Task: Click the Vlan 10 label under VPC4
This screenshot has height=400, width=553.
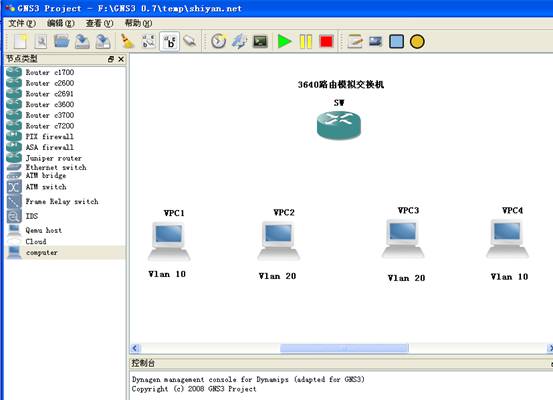Action: coord(509,277)
